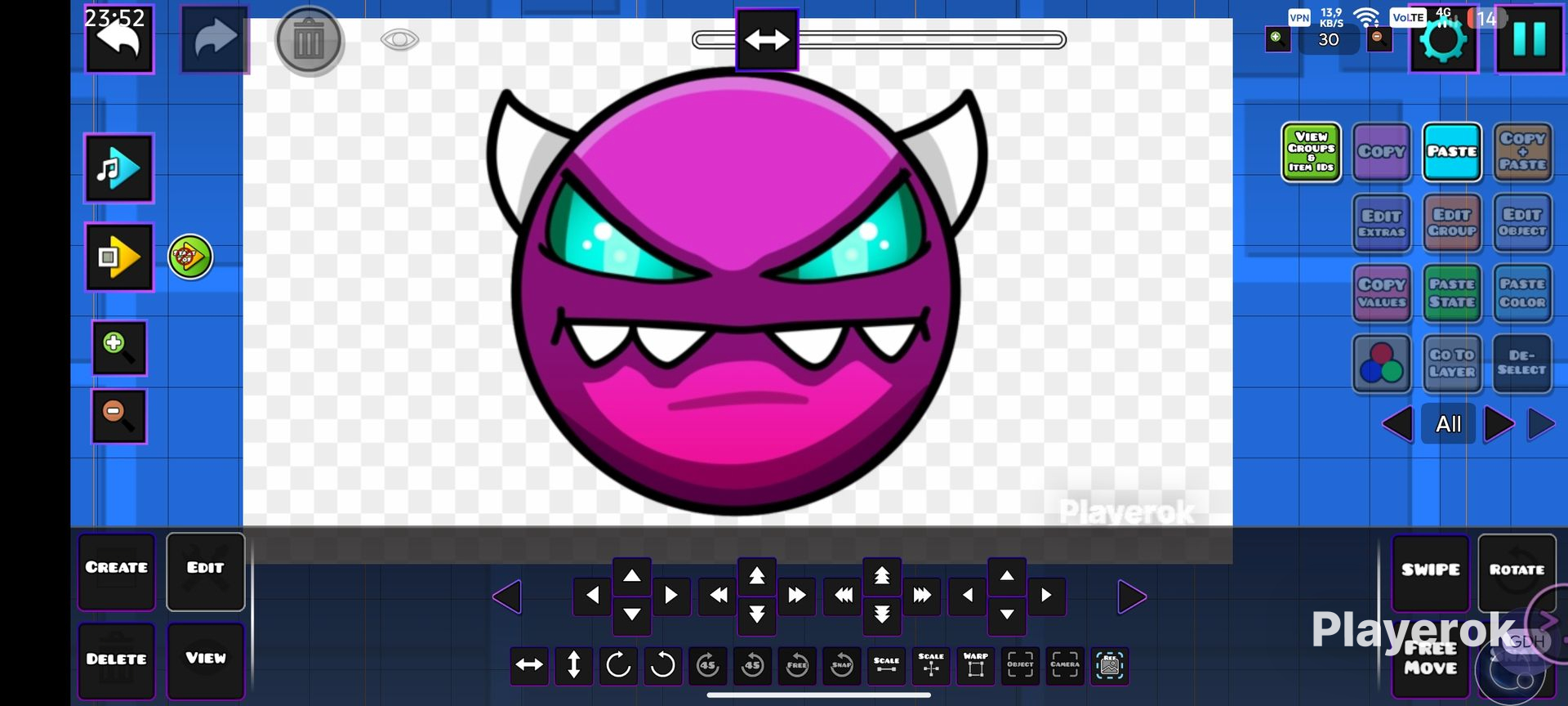Screen dimensions: 1568x706
Task: Switch to the Create tab
Action: 117,572
